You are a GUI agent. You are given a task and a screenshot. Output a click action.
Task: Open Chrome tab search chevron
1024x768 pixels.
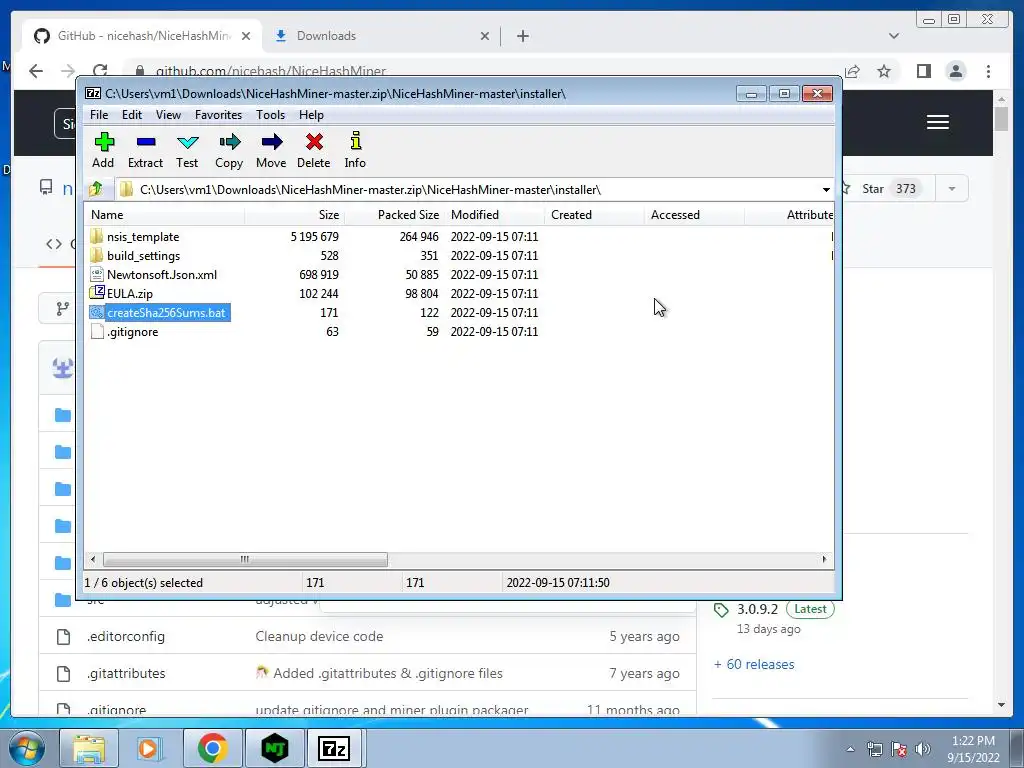coord(893,36)
